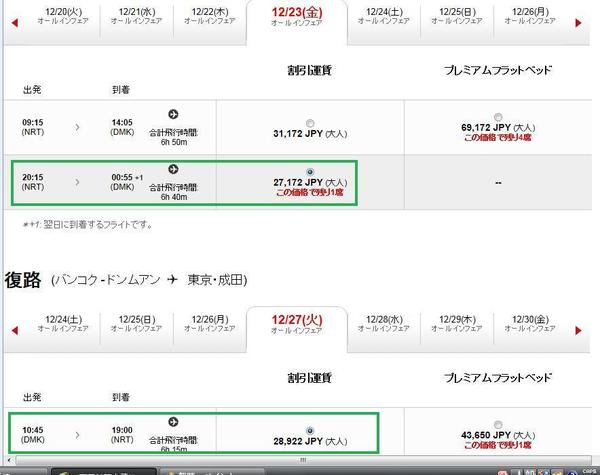600x475 pixels.
Task: Click the 00:55 +1 (DMK) arrival time
Action: (127, 182)
